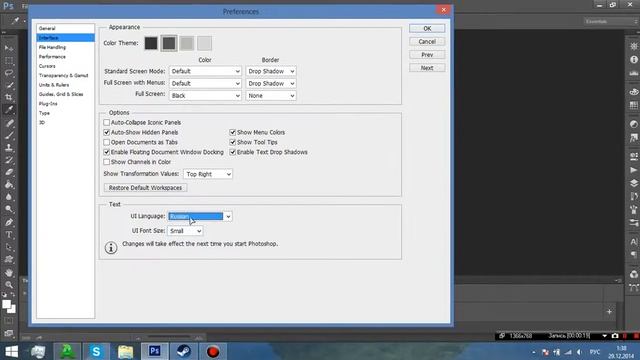The image size is (640, 360).
Task: Choose the darkest color theme swatch
Action: [151, 43]
